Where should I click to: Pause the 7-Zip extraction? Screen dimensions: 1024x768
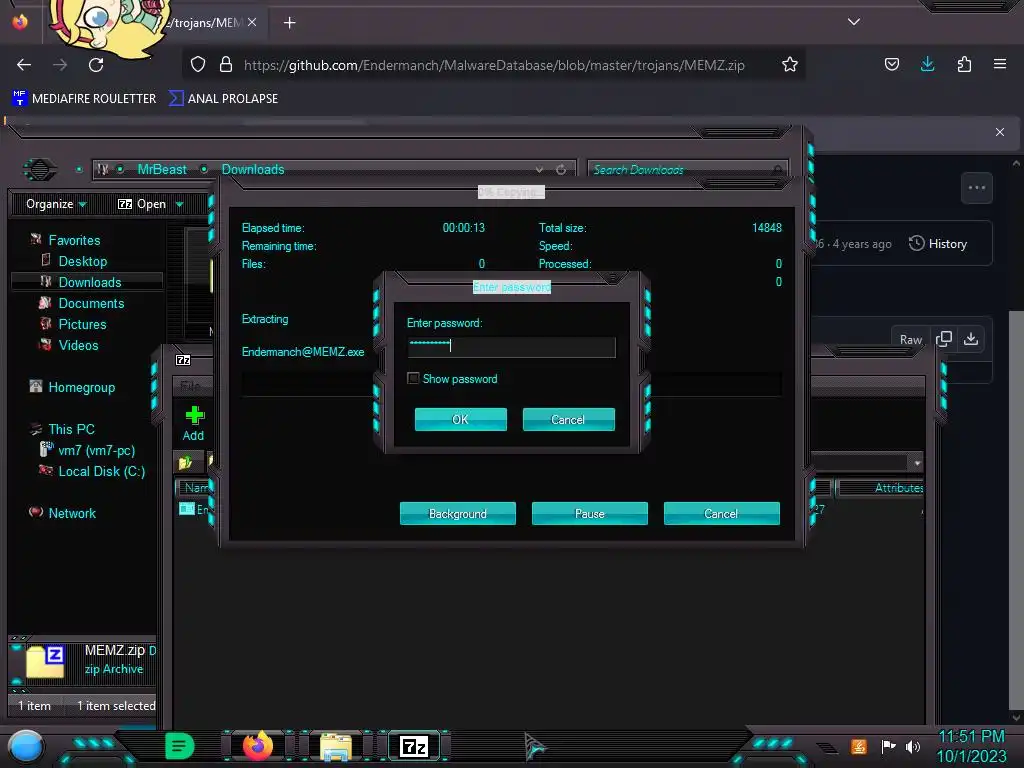tap(589, 513)
